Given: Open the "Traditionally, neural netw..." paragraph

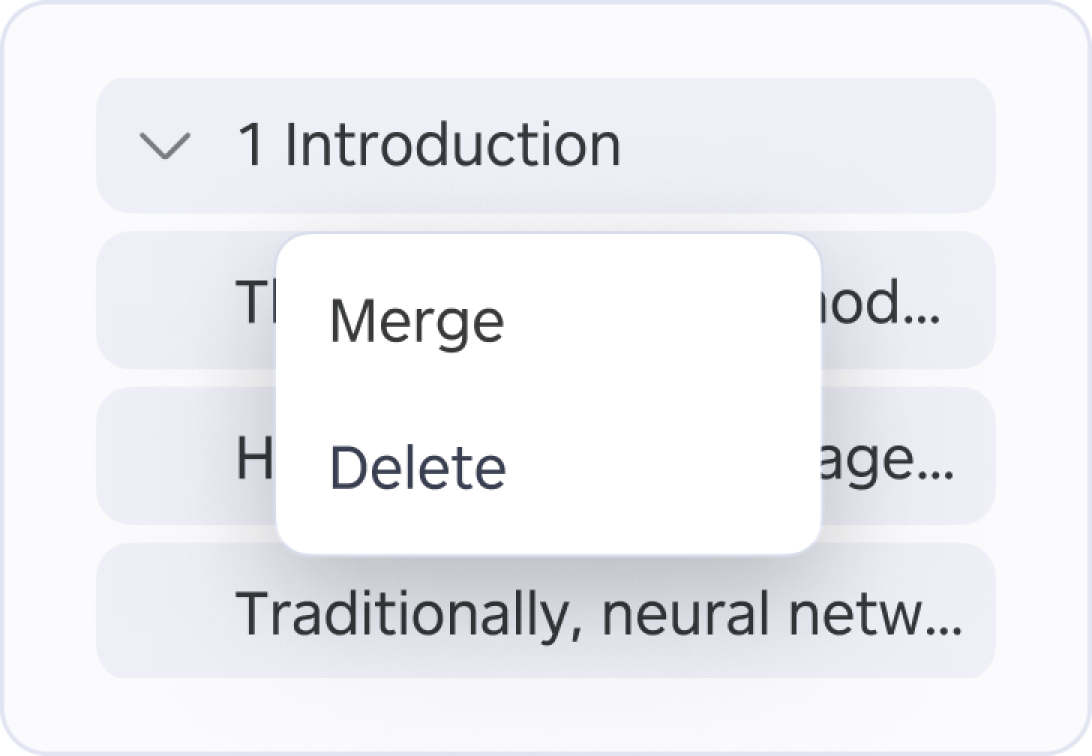Looking at the screenshot, I should pyautogui.click(x=597, y=612).
